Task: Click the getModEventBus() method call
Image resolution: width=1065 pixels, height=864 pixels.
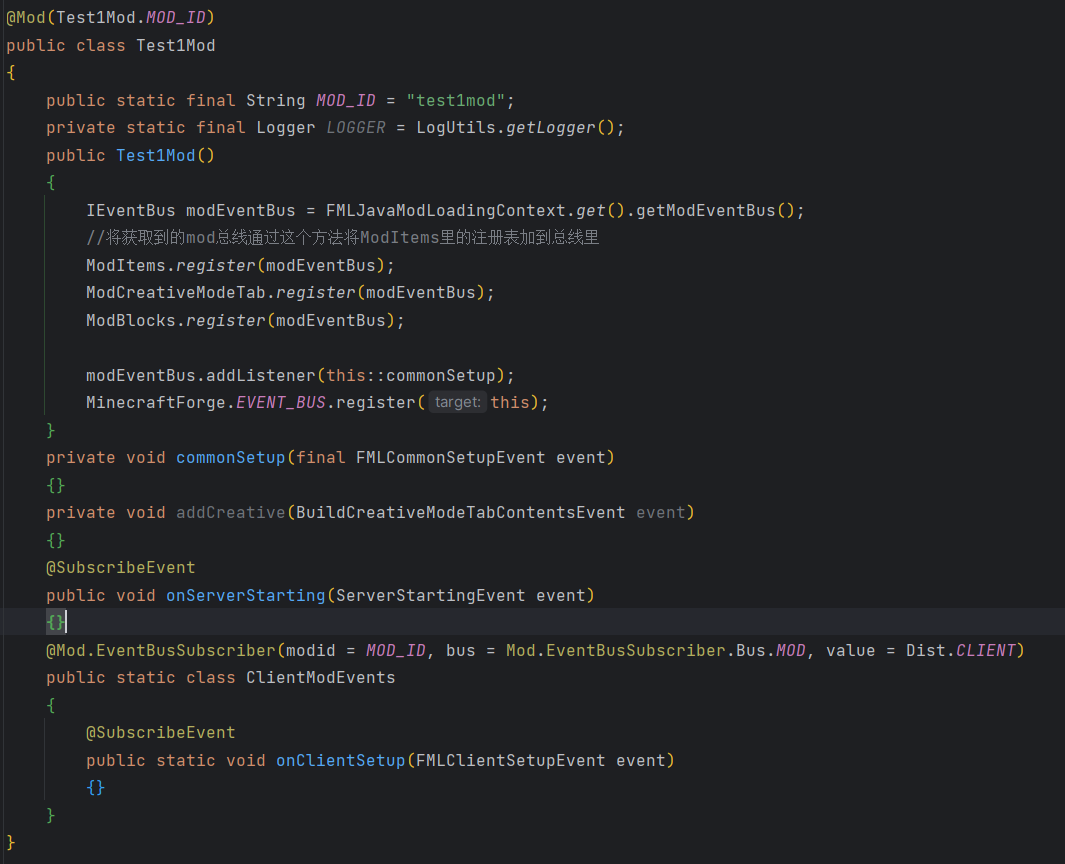Action: coord(715,211)
